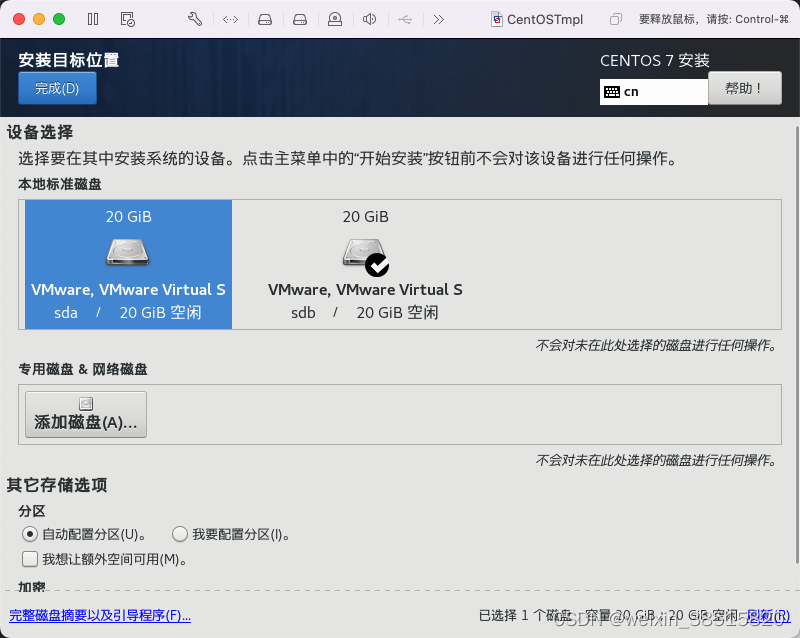The width and height of the screenshot is (800, 638).
Task: Click the macOS green zoom window button
Action: point(59,19)
